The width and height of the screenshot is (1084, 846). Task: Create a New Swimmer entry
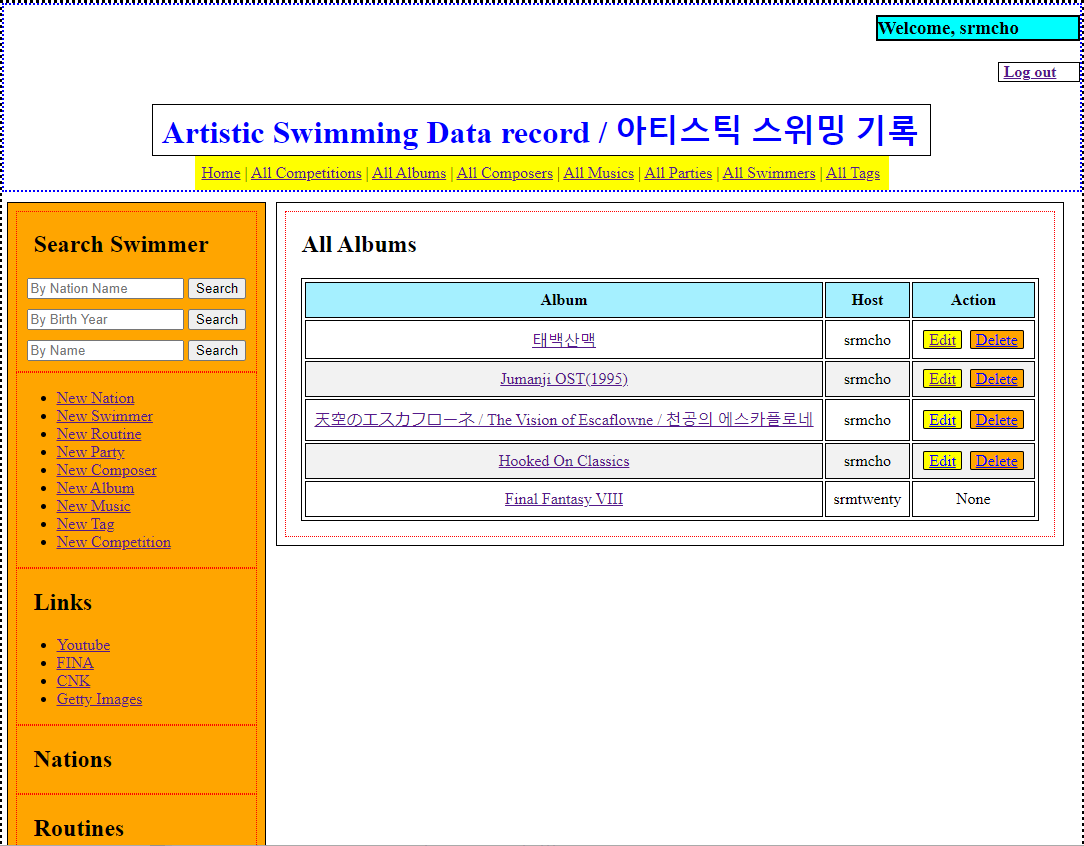tap(104, 415)
